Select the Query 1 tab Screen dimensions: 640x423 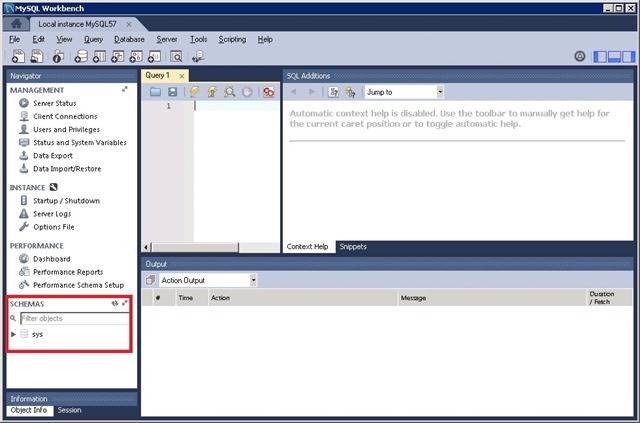158,75
